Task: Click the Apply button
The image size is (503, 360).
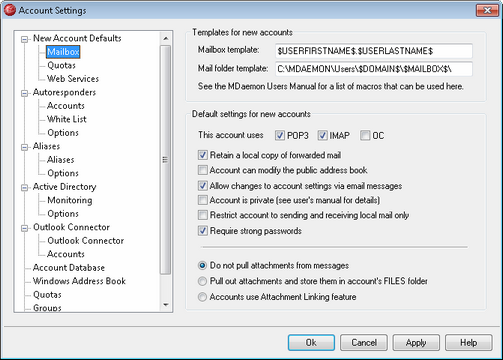Action: pyautogui.click(x=416, y=343)
